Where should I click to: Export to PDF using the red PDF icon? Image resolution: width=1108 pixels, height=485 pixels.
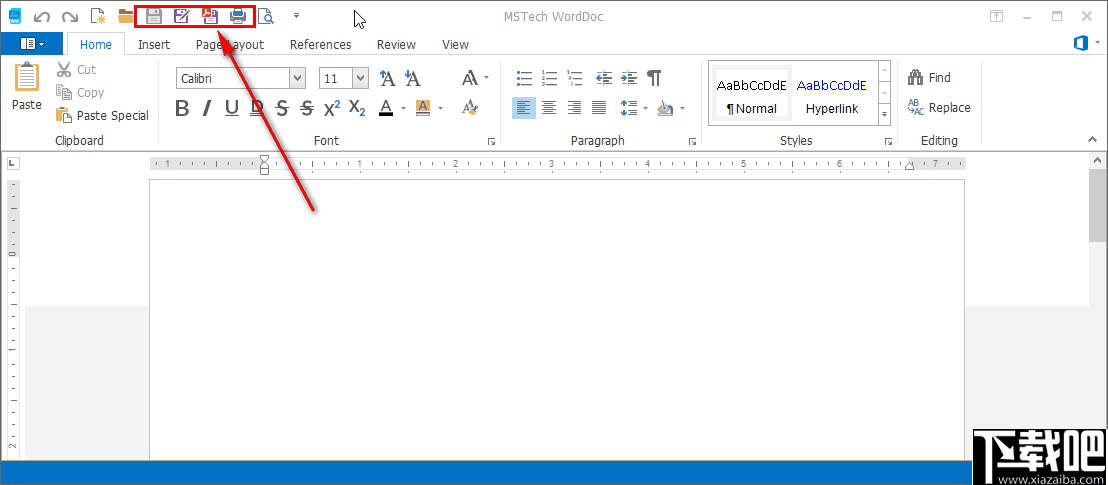210,16
